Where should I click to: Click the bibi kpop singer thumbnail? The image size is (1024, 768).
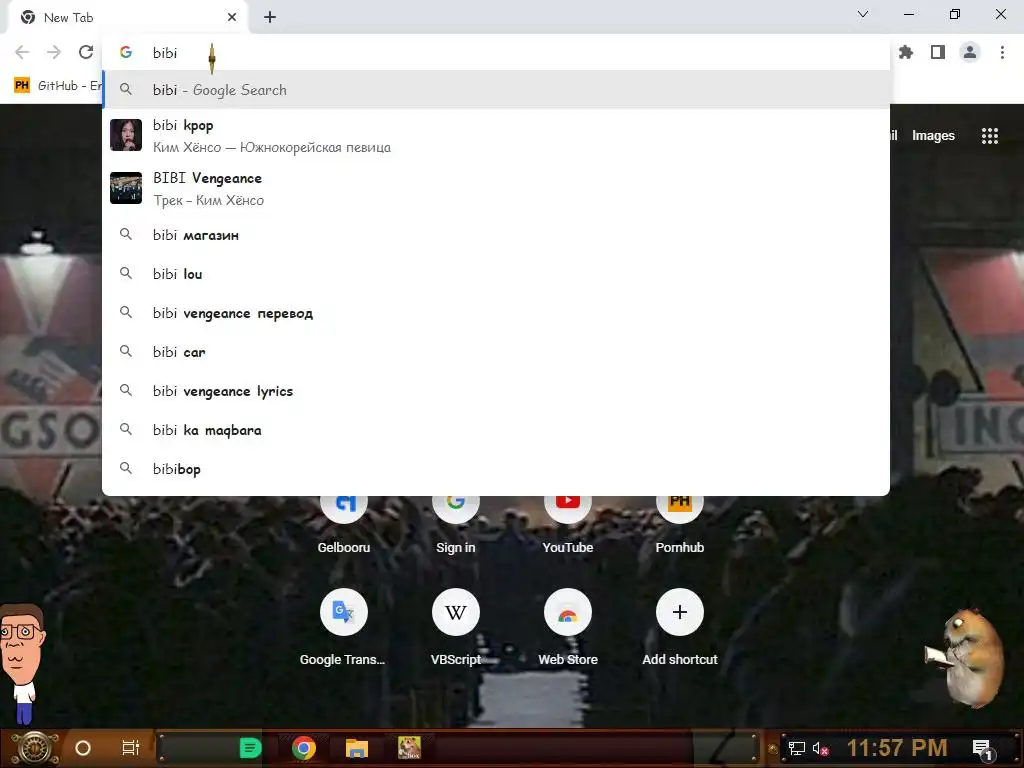coord(126,135)
